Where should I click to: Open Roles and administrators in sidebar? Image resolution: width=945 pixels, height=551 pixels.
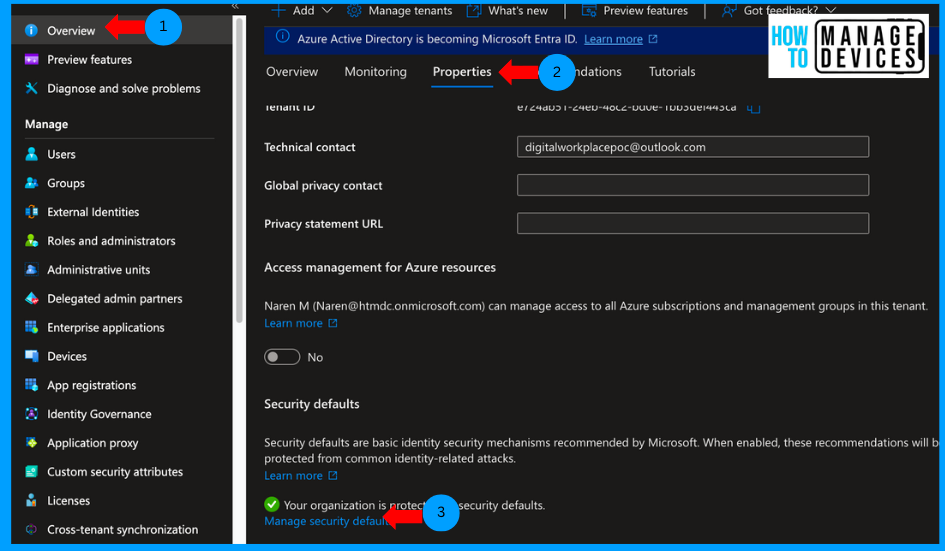click(111, 241)
